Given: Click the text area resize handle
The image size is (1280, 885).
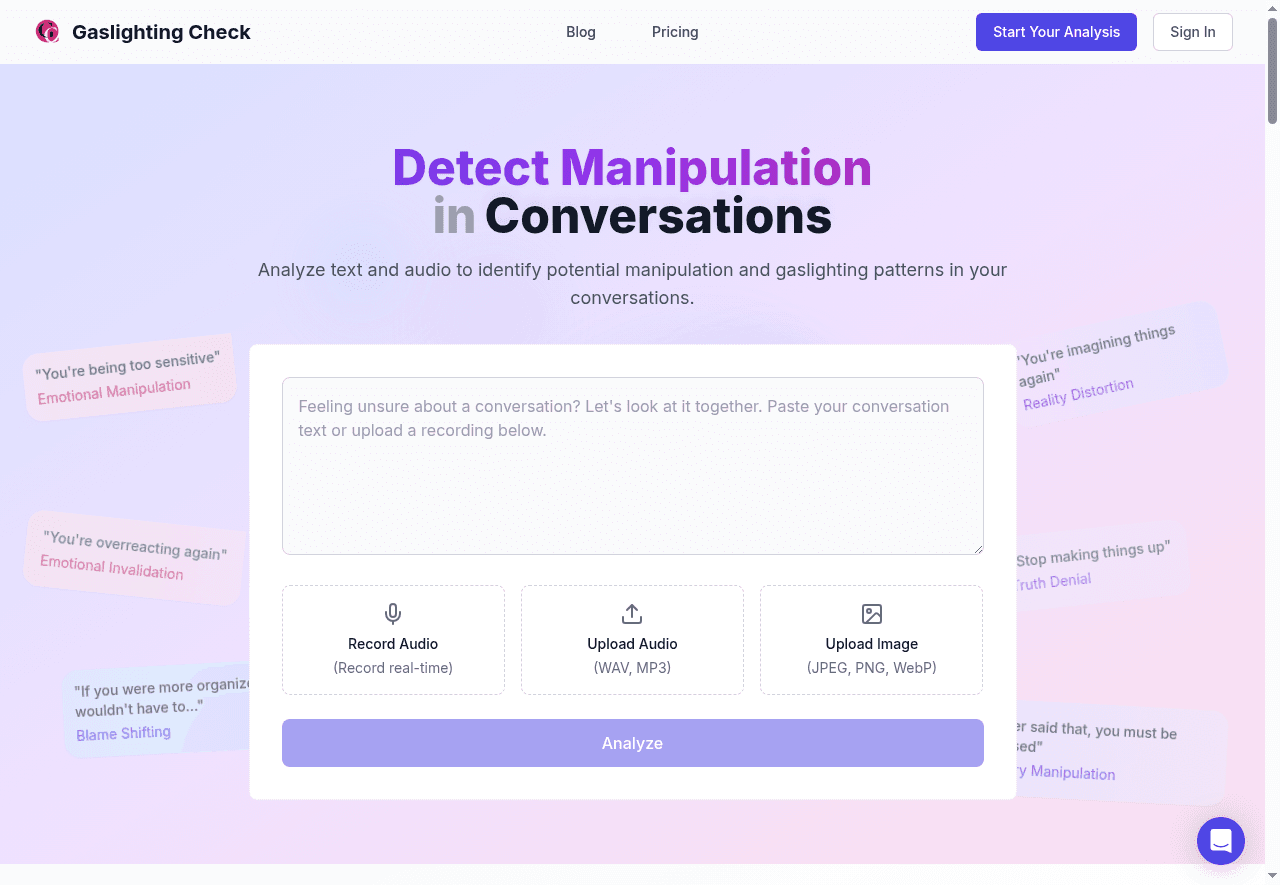Looking at the screenshot, I should (x=977, y=548).
